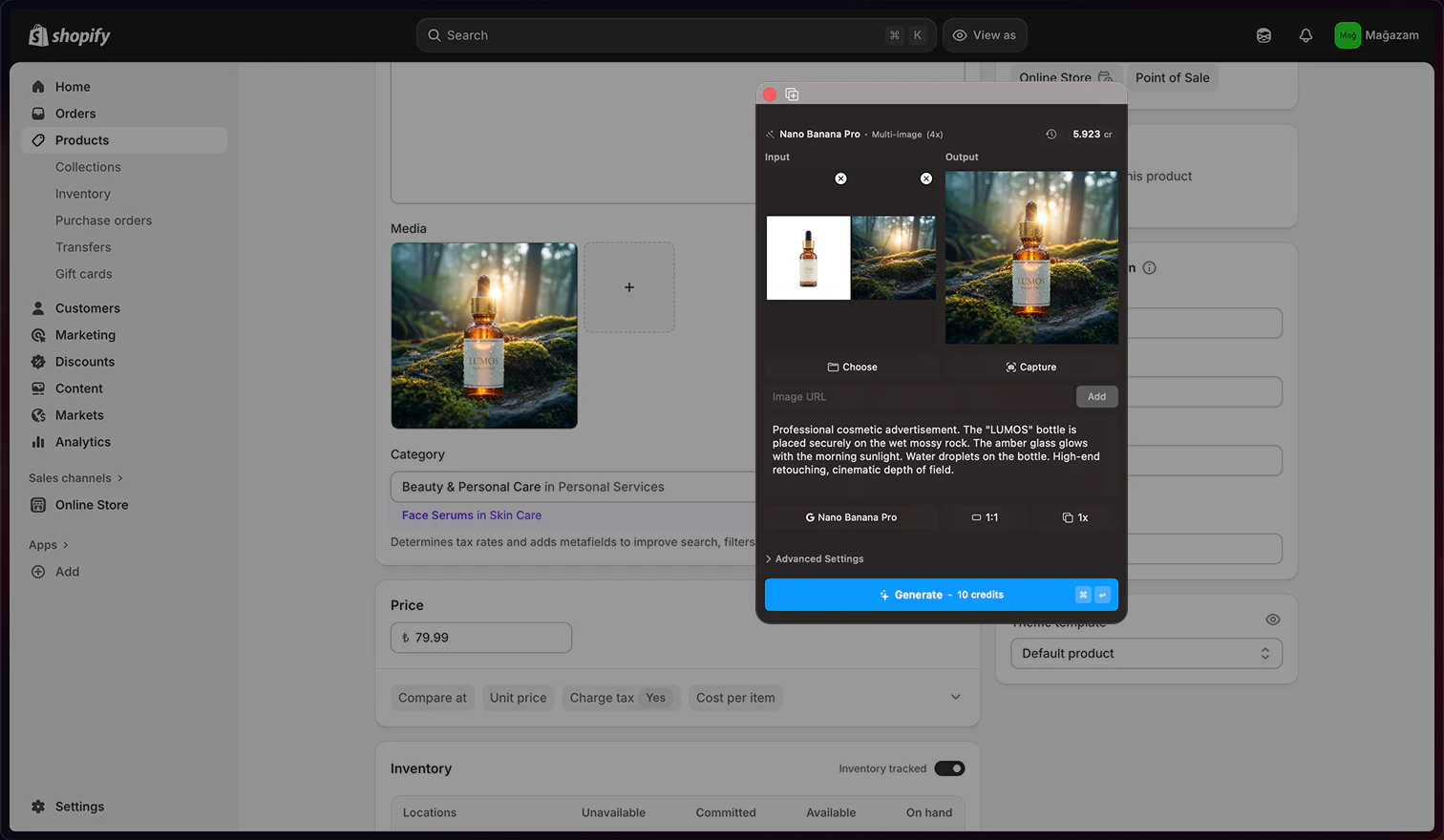The width and height of the screenshot is (1444, 840).
Task: Disable the Inventory tracked toggle
Action: 949,768
